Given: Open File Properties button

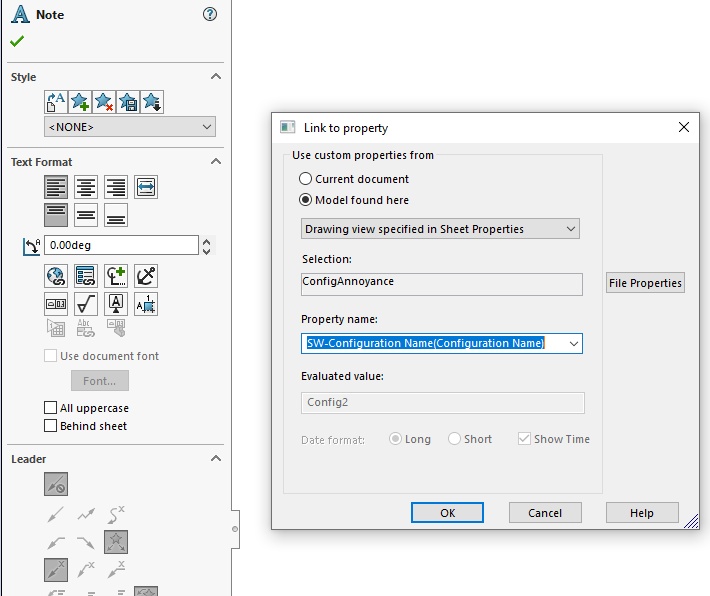Looking at the screenshot, I should pos(645,283).
